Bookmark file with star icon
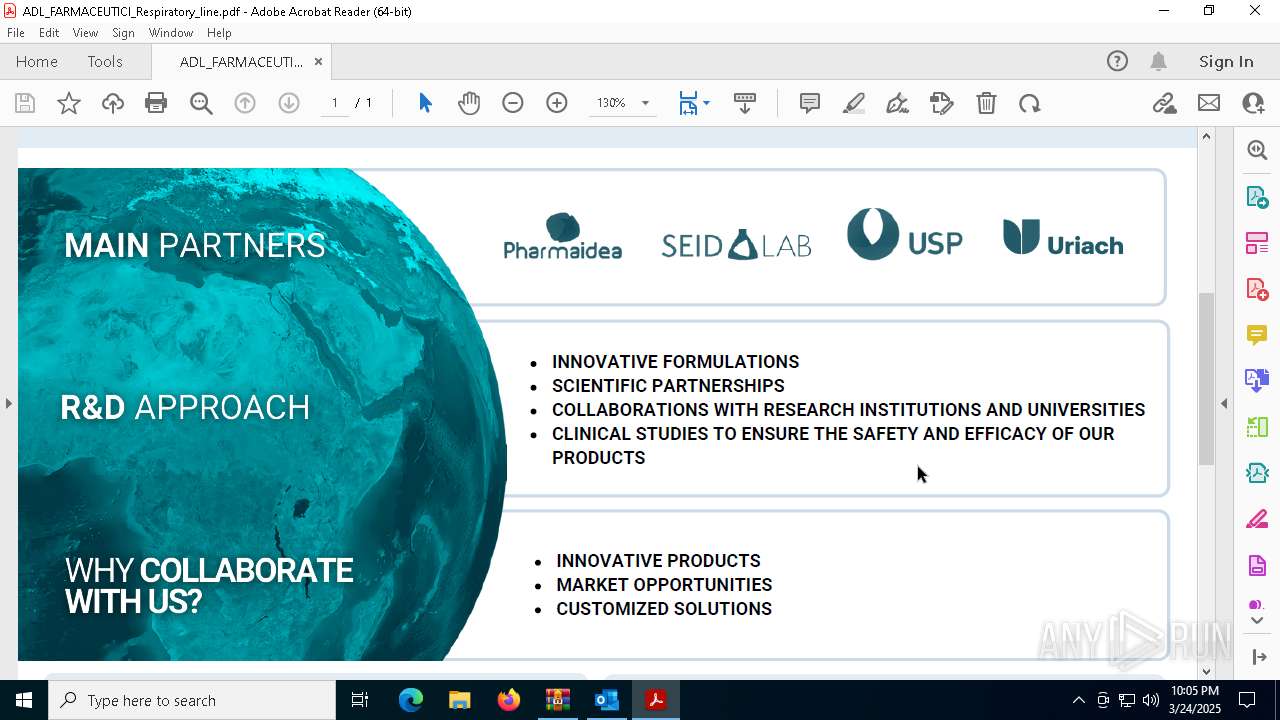 69,103
